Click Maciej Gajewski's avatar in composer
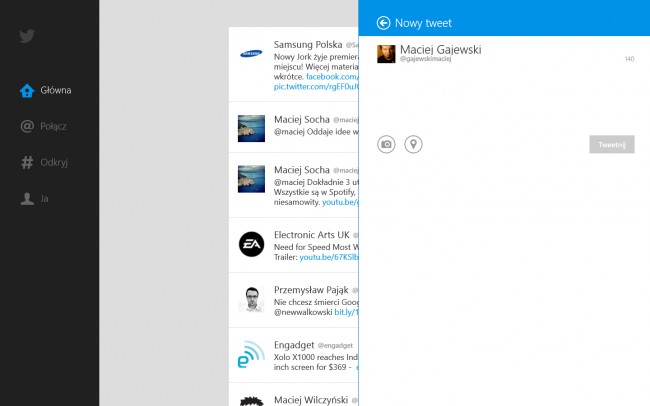 [386, 54]
